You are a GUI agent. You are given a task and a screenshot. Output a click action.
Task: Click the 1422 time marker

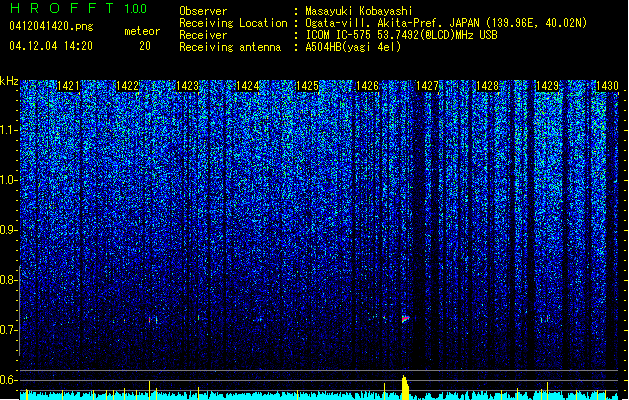click(128, 86)
